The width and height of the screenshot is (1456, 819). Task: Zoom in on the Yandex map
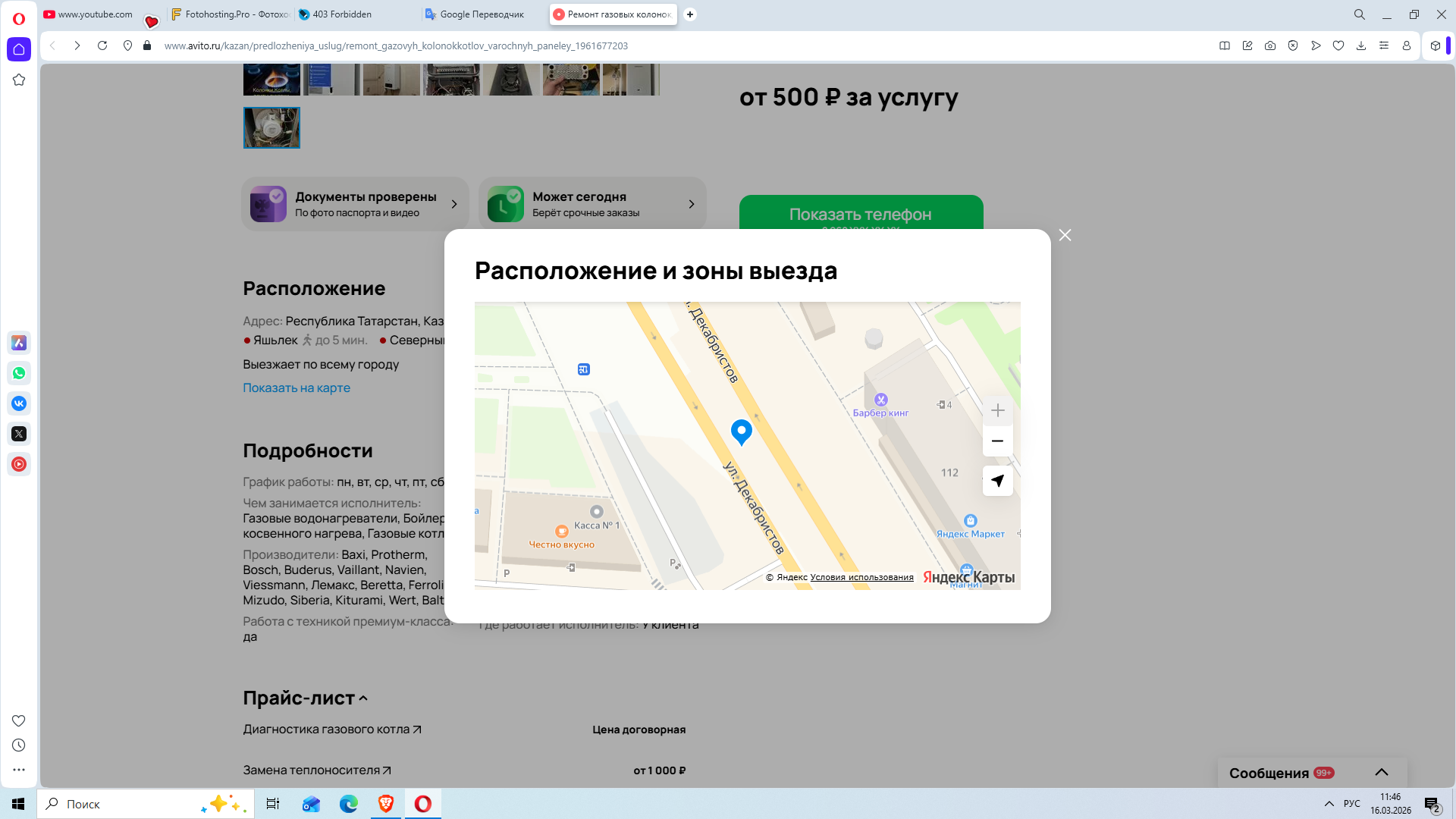997,411
